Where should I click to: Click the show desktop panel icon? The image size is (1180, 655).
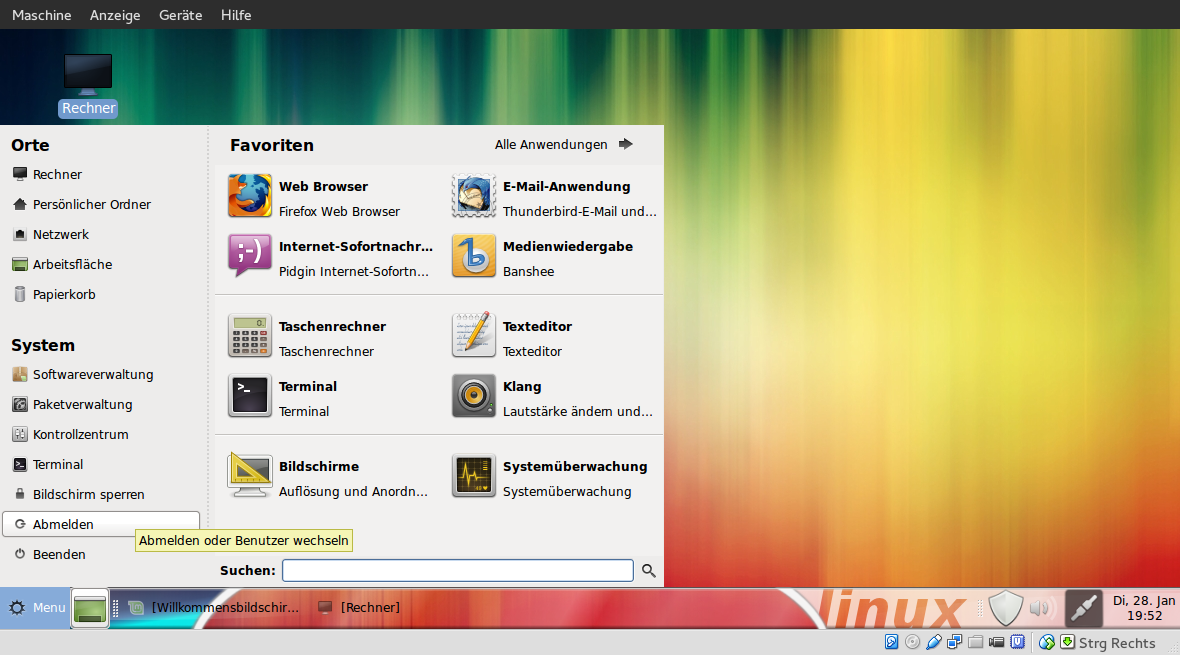pyautogui.click(x=90, y=608)
